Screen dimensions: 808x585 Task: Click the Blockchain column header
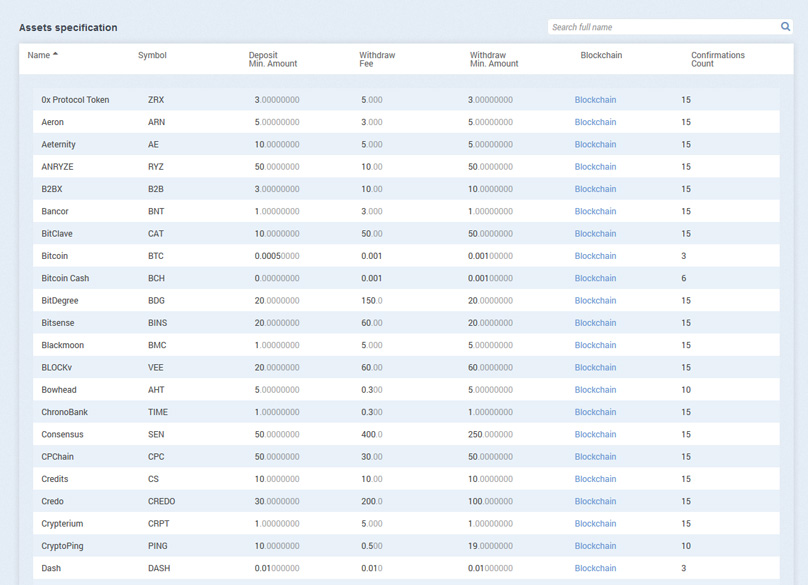[601, 55]
